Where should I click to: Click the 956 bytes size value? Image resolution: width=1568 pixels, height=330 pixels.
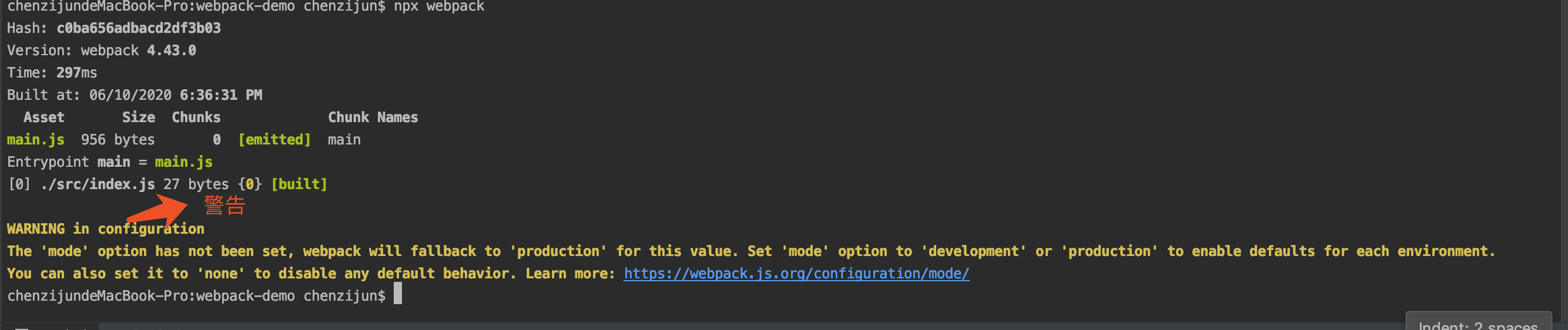118,140
